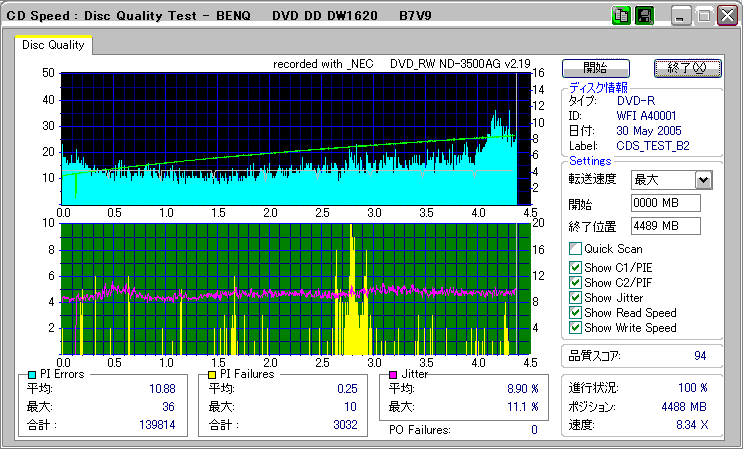Click the floppy disk save icon

(645, 15)
